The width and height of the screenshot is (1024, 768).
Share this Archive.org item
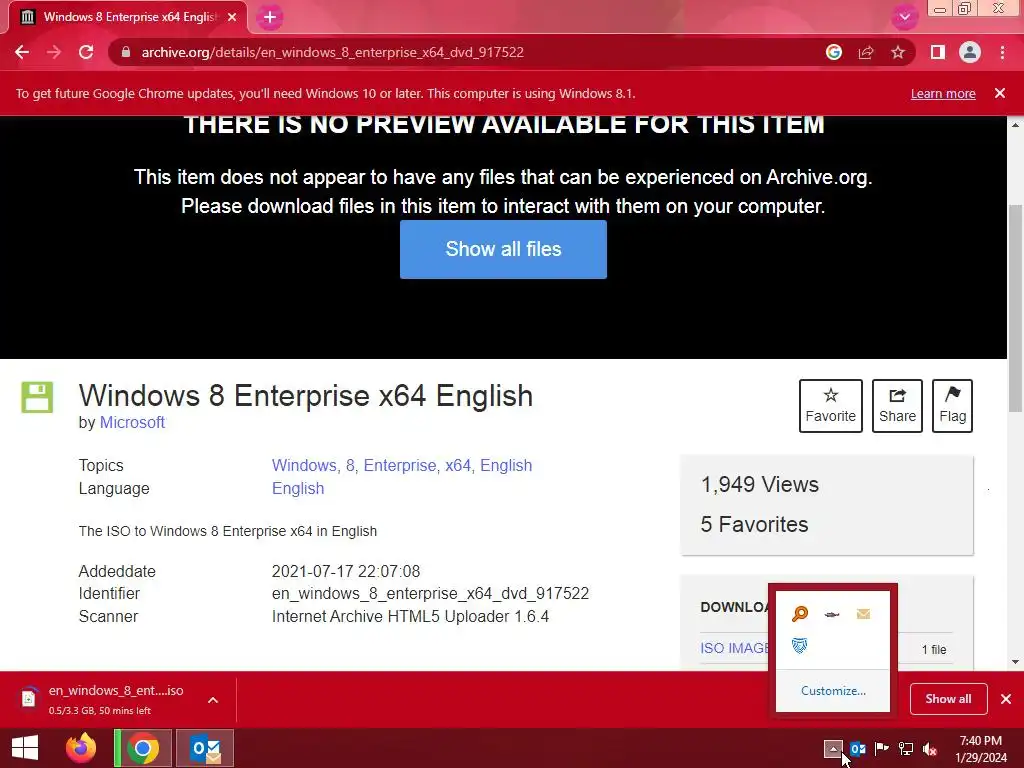[897, 406]
